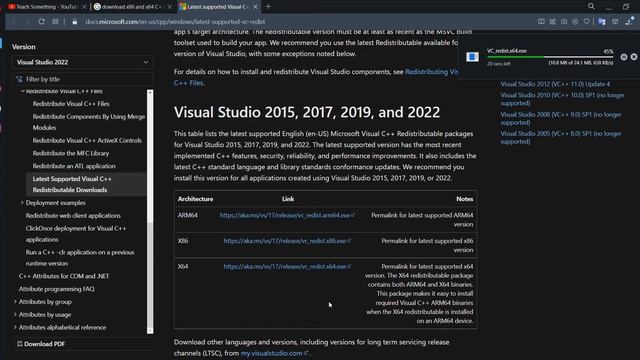Click the 45% download percentage text
Image resolution: width=640 pixels, height=360 pixels.
[x=608, y=51]
